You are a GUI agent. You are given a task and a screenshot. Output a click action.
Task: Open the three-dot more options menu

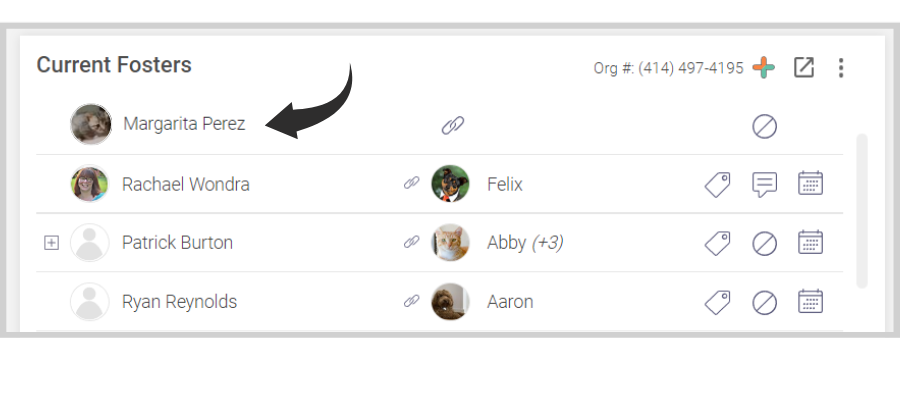pos(841,68)
